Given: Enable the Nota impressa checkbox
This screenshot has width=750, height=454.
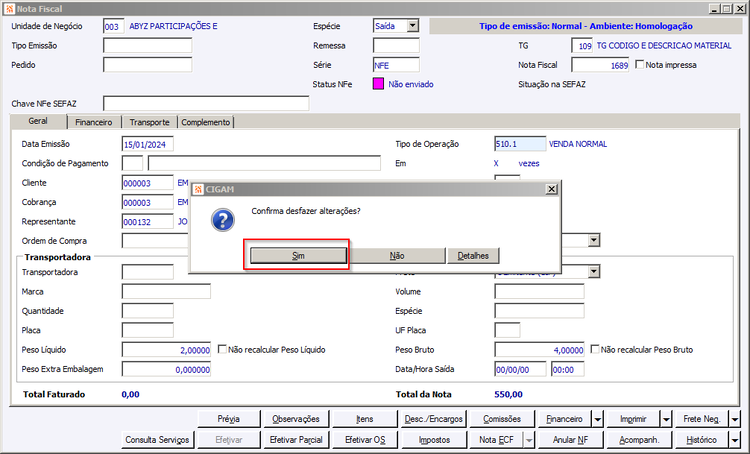Looking at the screenshot, I should pos(640,64).
